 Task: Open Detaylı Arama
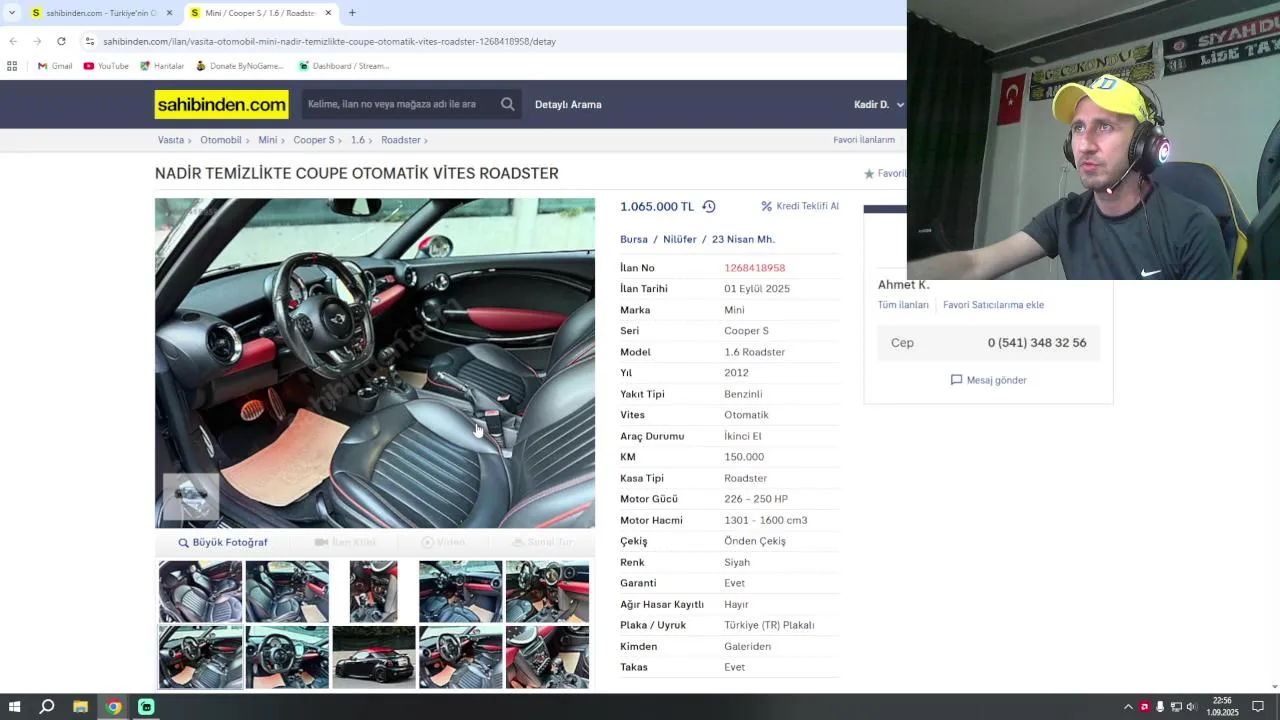pyautogui.click(x=568, y=104)
